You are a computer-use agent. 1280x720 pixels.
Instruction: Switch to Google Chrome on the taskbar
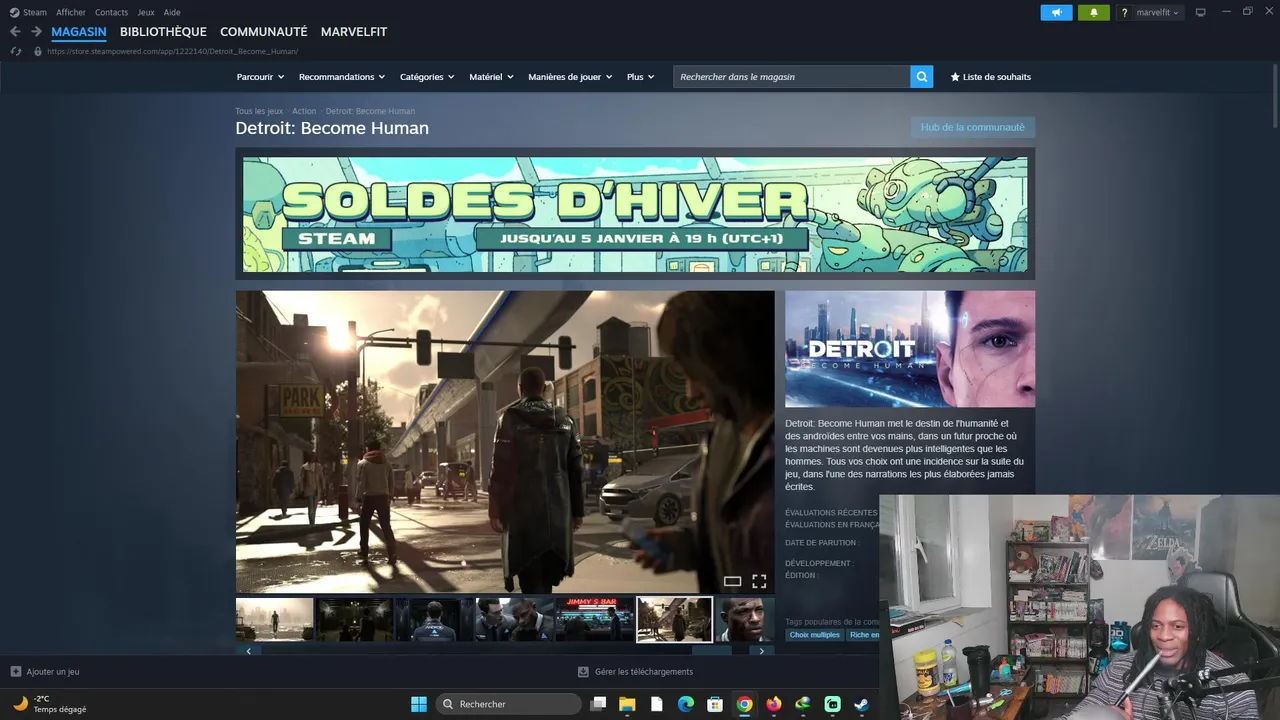pyautogui.click(x=744, y=704)
